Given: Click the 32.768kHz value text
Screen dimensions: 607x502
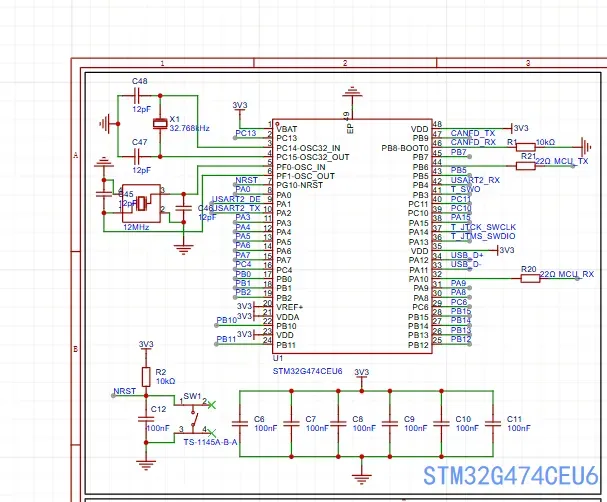Looking at the screenshot, I should 189,128.
